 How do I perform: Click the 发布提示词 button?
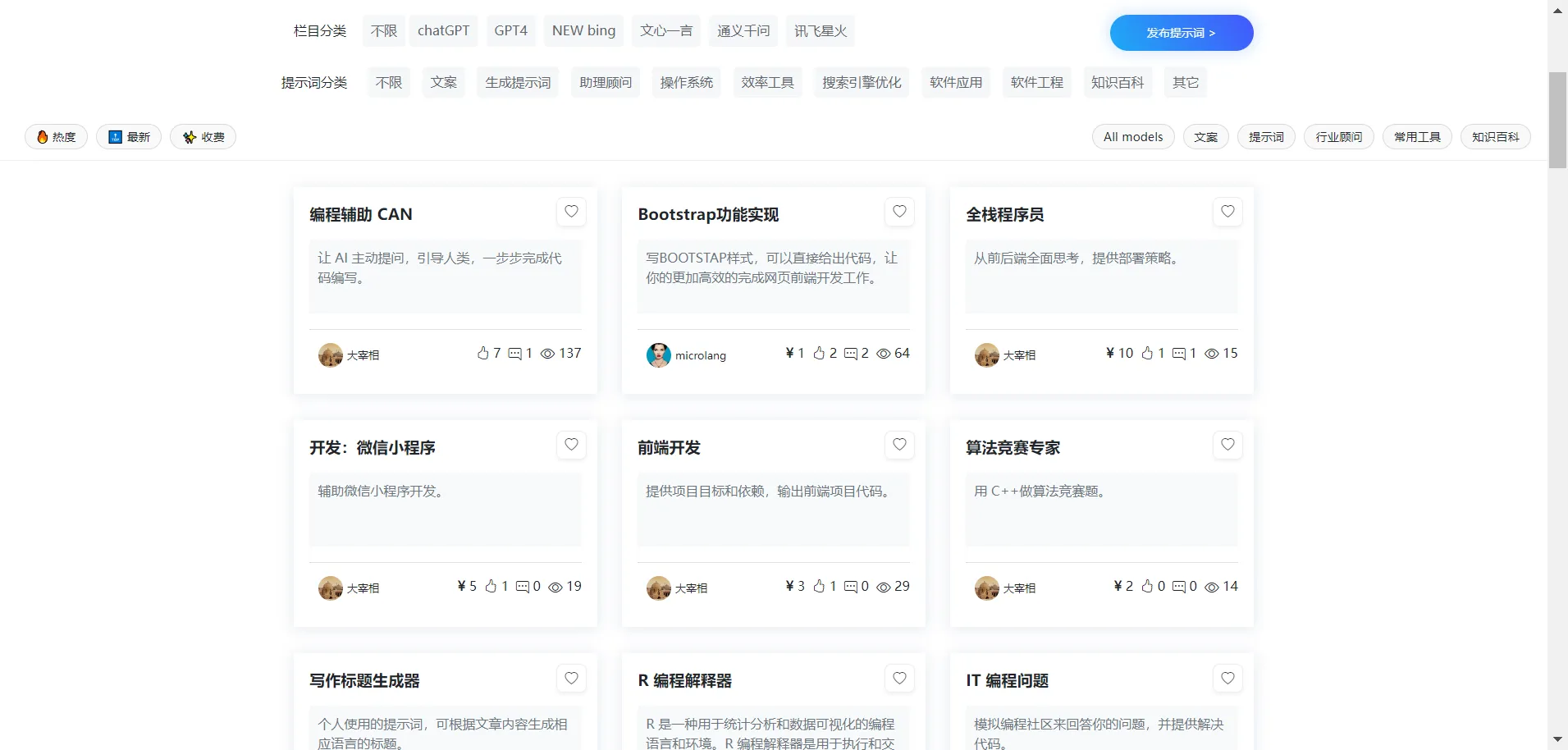click(1182, 33)
